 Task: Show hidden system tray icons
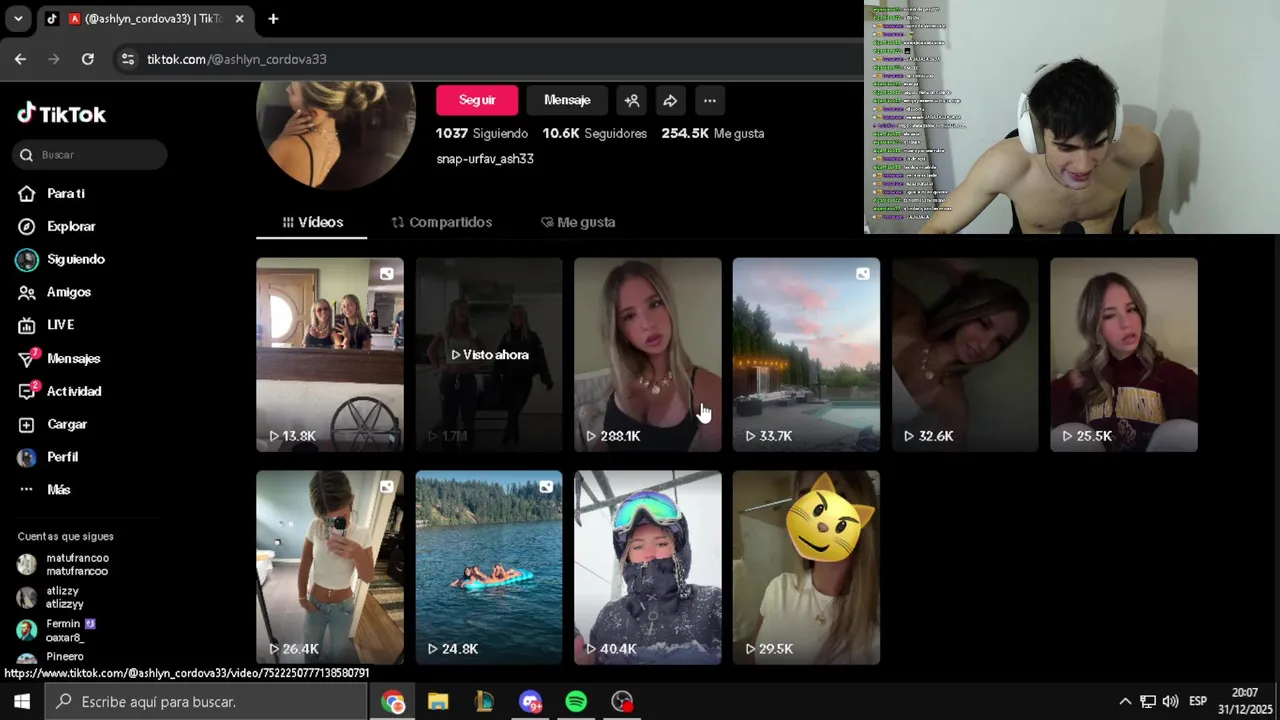click(x=1125, y=702)
